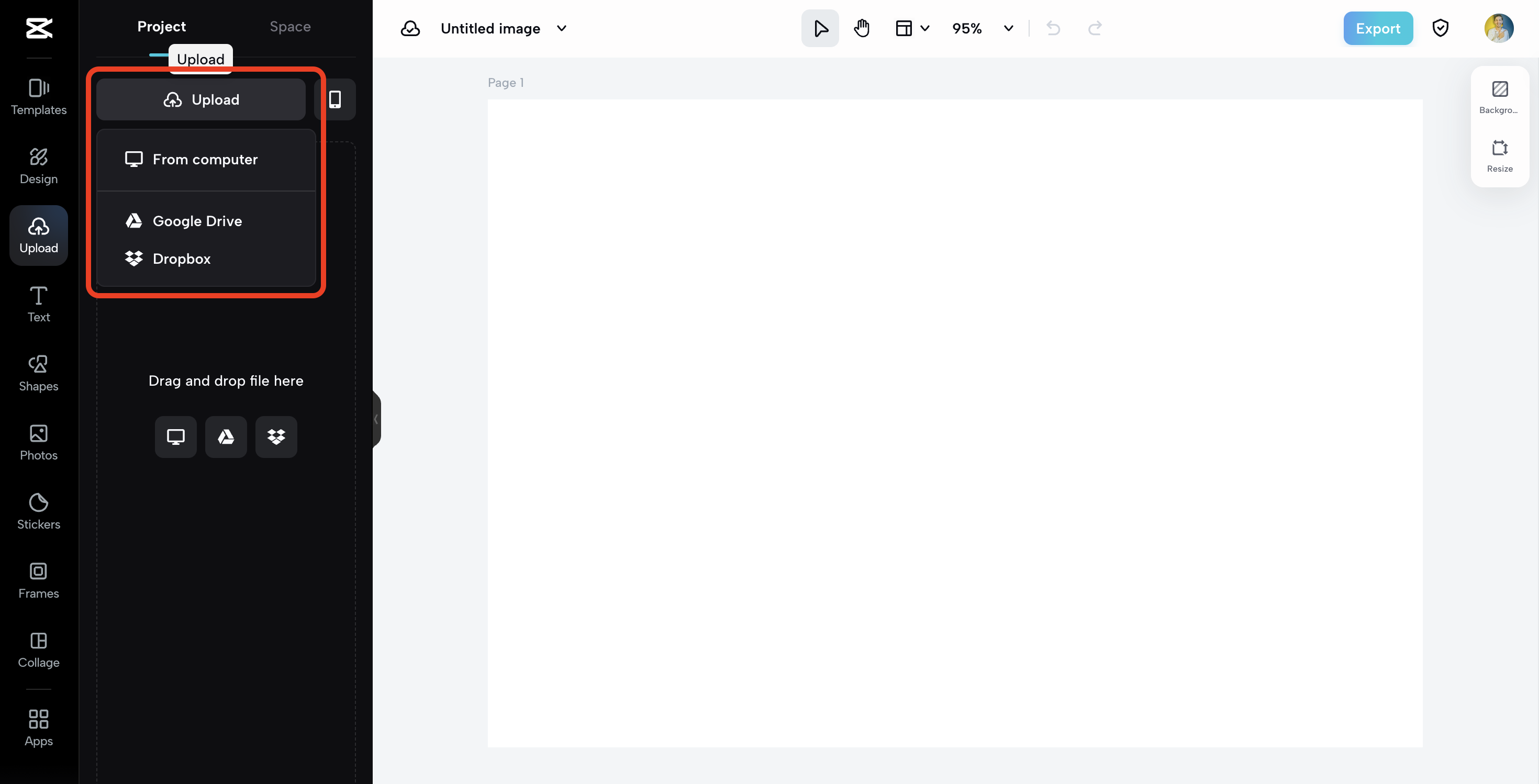This screenshot has width=1539, height=784.
Task: Click the upload from phone icon
Action: click(335, 99)
